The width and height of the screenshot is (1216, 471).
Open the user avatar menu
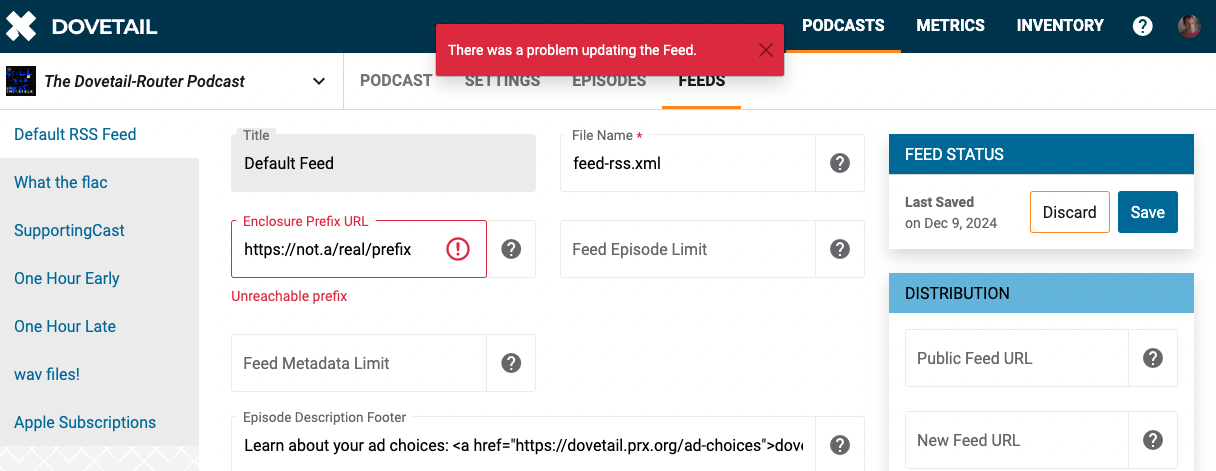[x=1189, y=26]
